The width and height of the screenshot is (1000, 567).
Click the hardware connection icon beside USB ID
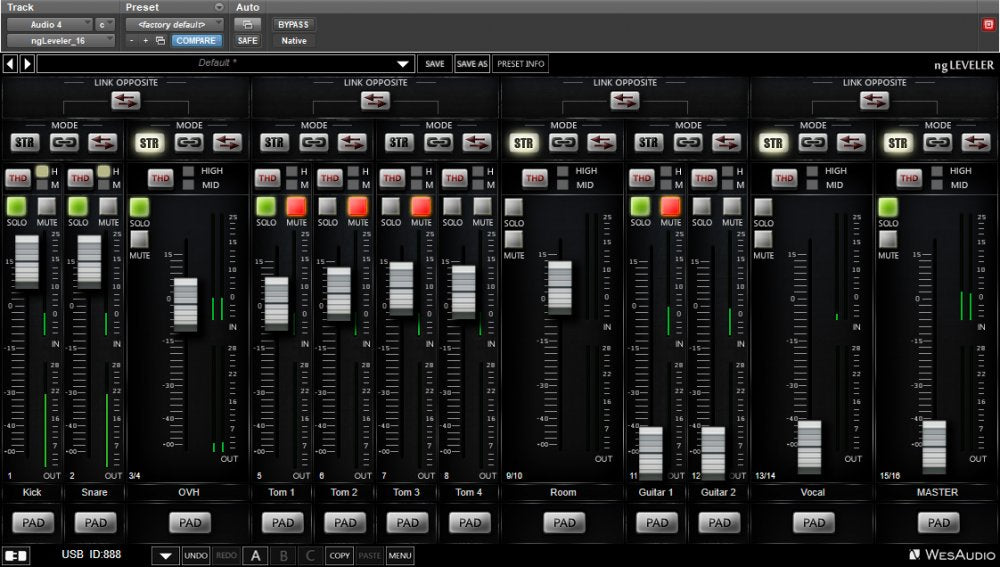coord(16,555)
